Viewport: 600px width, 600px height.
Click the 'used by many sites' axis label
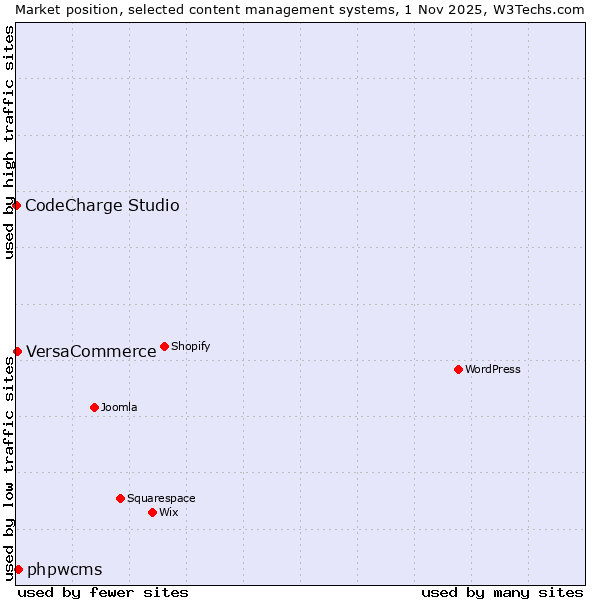click(501, 592)
